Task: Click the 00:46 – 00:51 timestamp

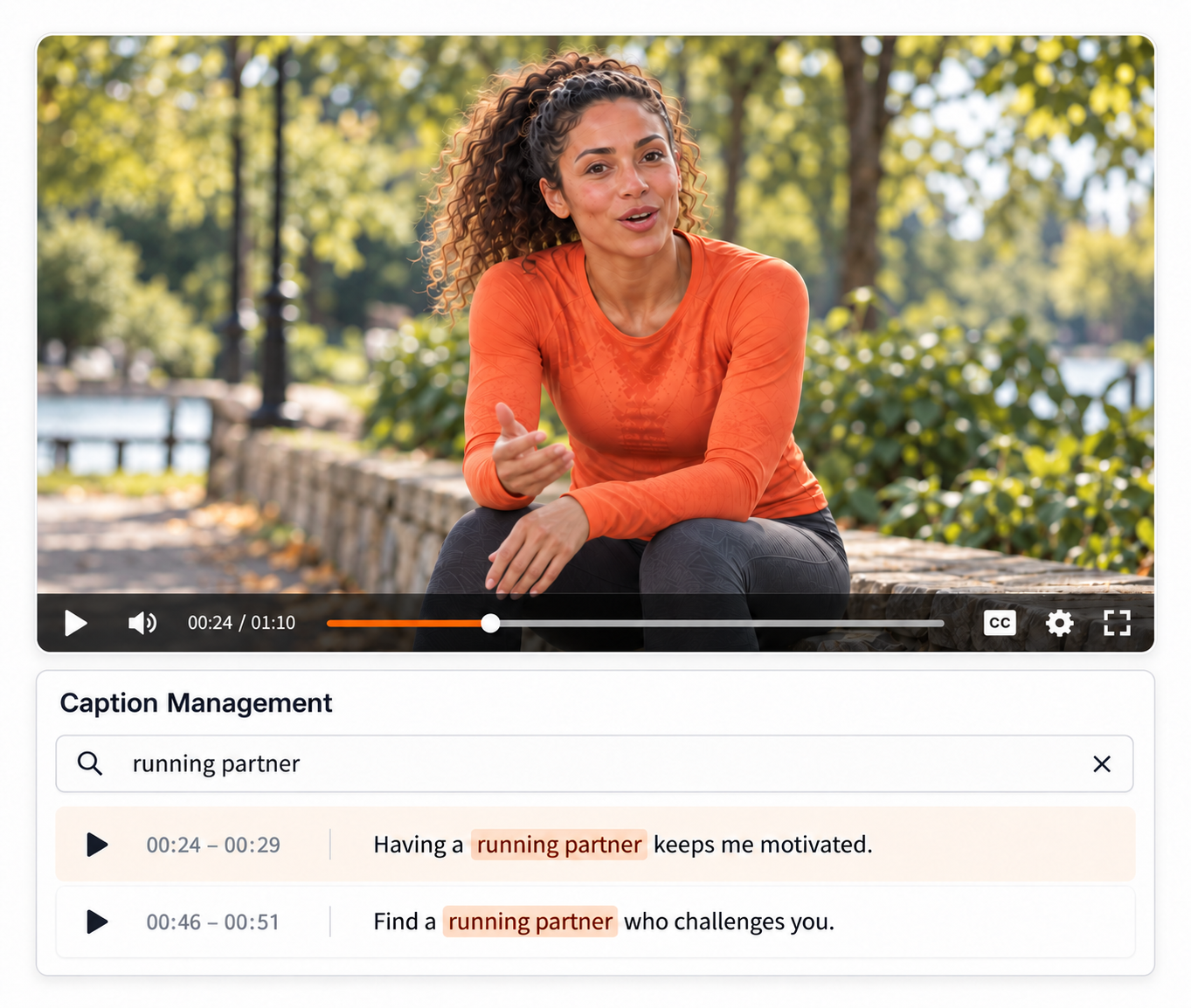Action: (213, 922)
